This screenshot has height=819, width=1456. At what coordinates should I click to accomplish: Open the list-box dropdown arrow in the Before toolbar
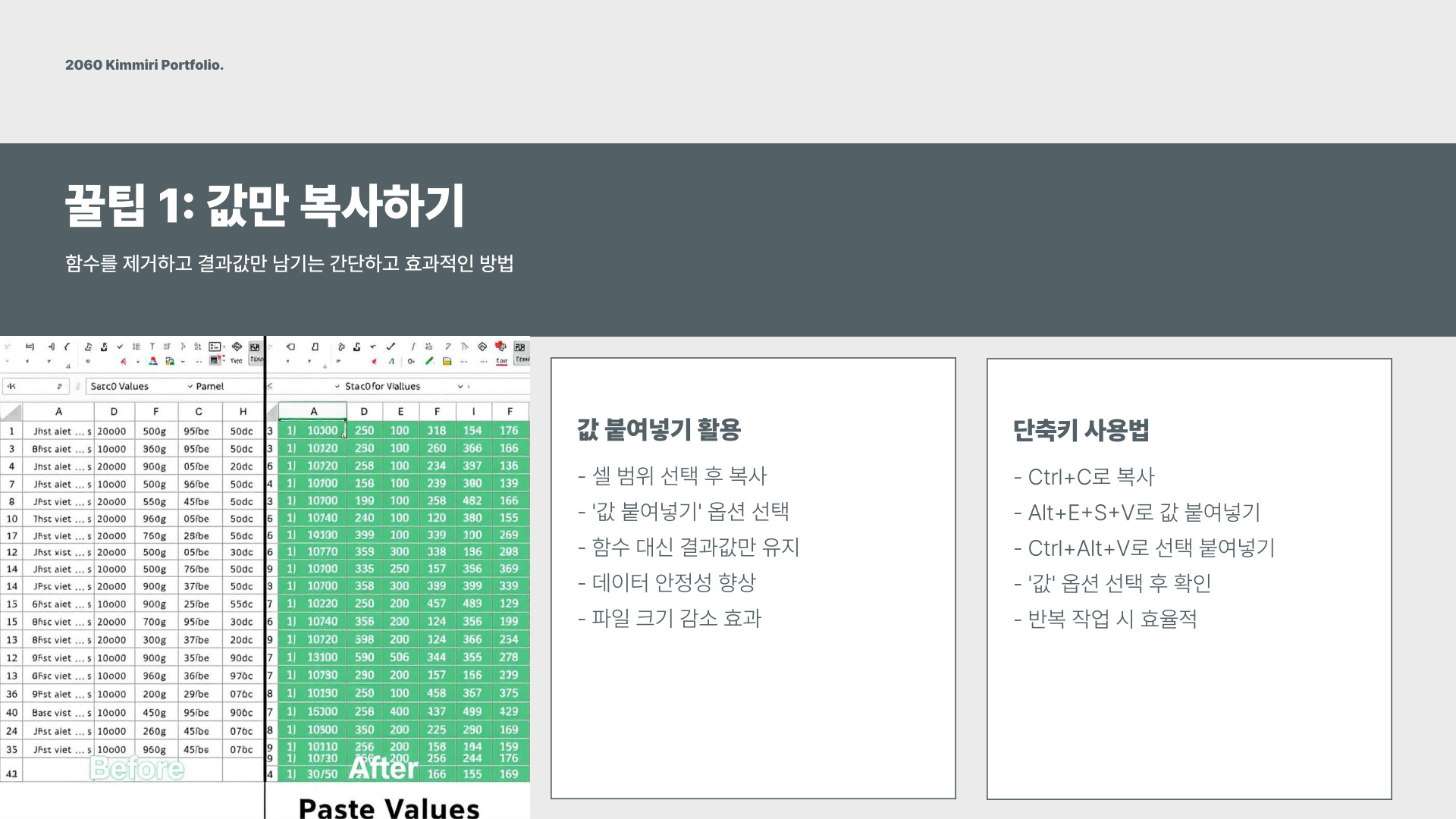click(x=224, y=347)
